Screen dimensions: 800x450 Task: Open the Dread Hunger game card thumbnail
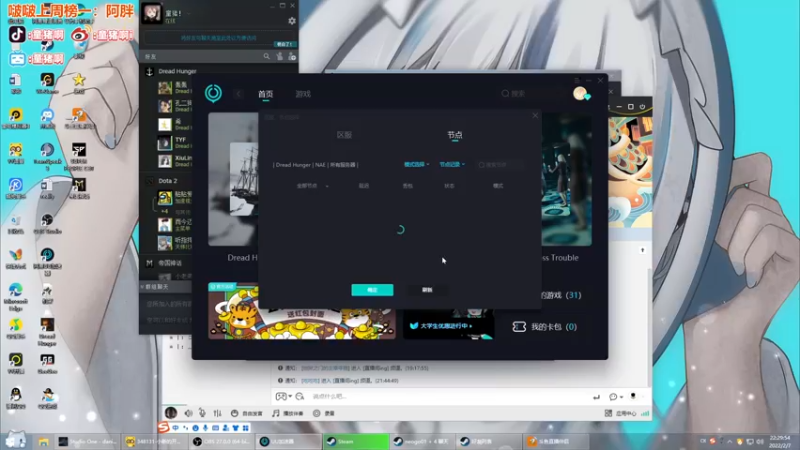[x=233, y=180]
